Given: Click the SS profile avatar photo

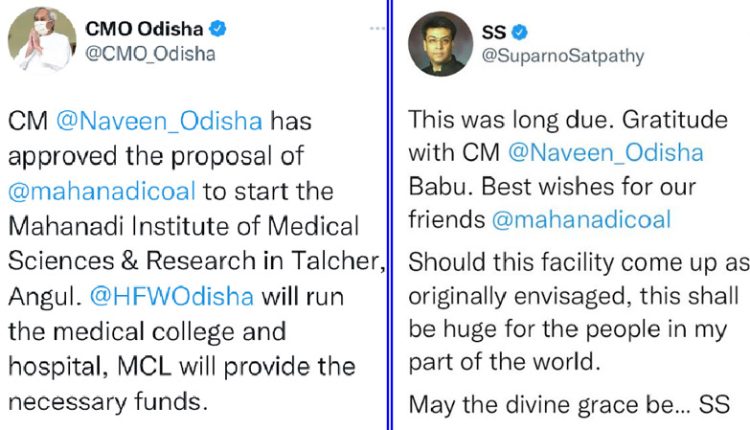Looking at the screenshot, I should coord(441,43).
